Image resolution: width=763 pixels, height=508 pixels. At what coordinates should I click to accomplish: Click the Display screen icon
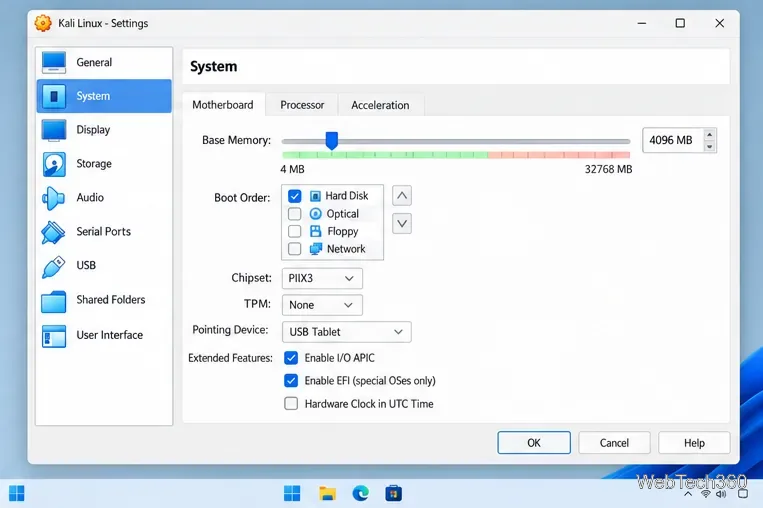click(54, 130)
